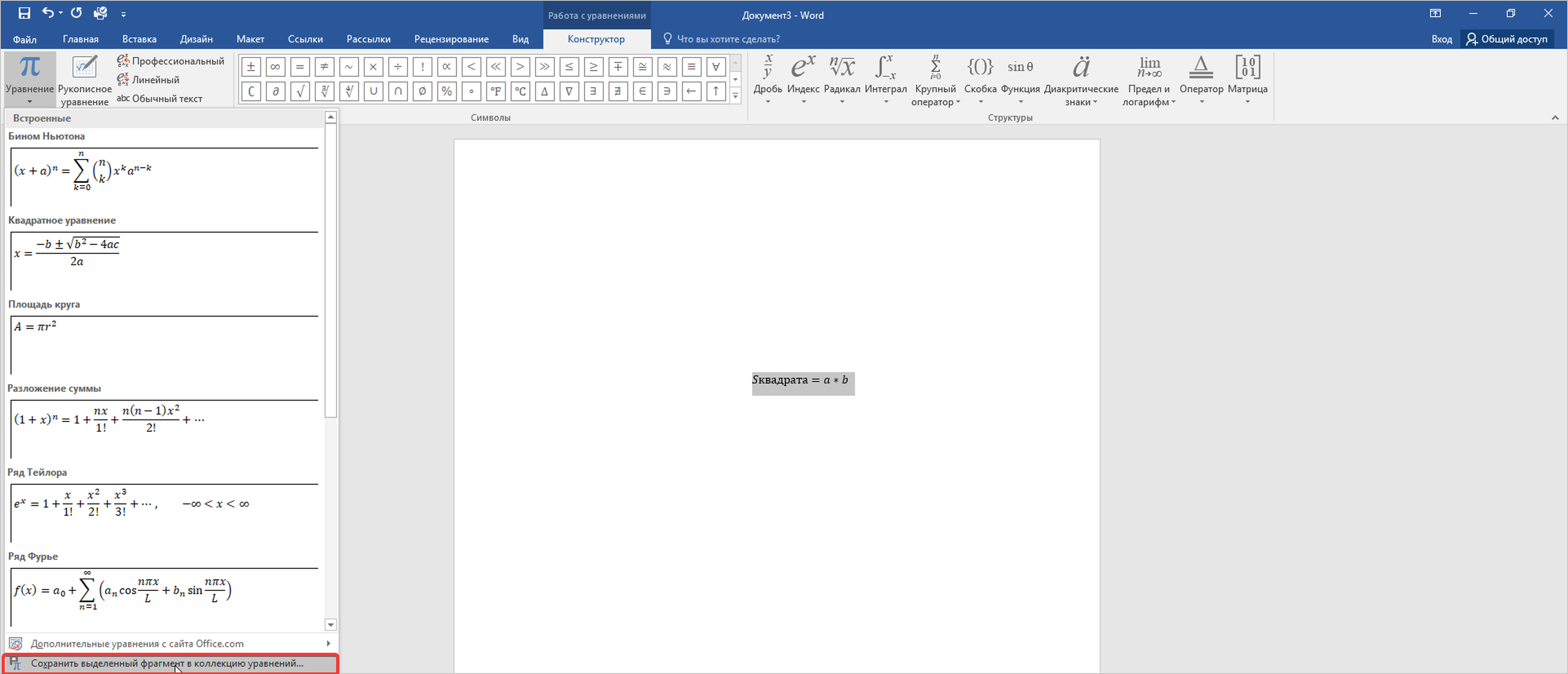Choose Сохранить выделенный фрагмент в коллекцию уравнений
The height and width of the screenshot is (674, 1568).
click(x=167, y=663)
